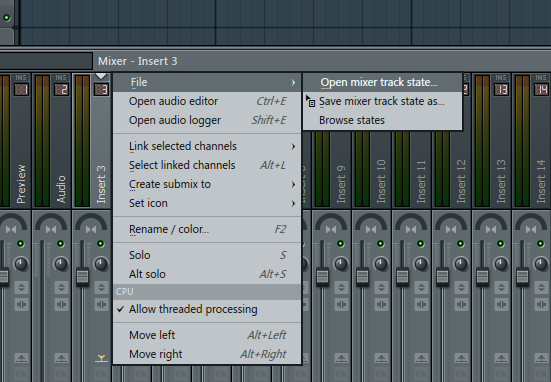Screen dimensions: 551x382
Task: Expand the Set icon submenu
Action: pos(207,203)
